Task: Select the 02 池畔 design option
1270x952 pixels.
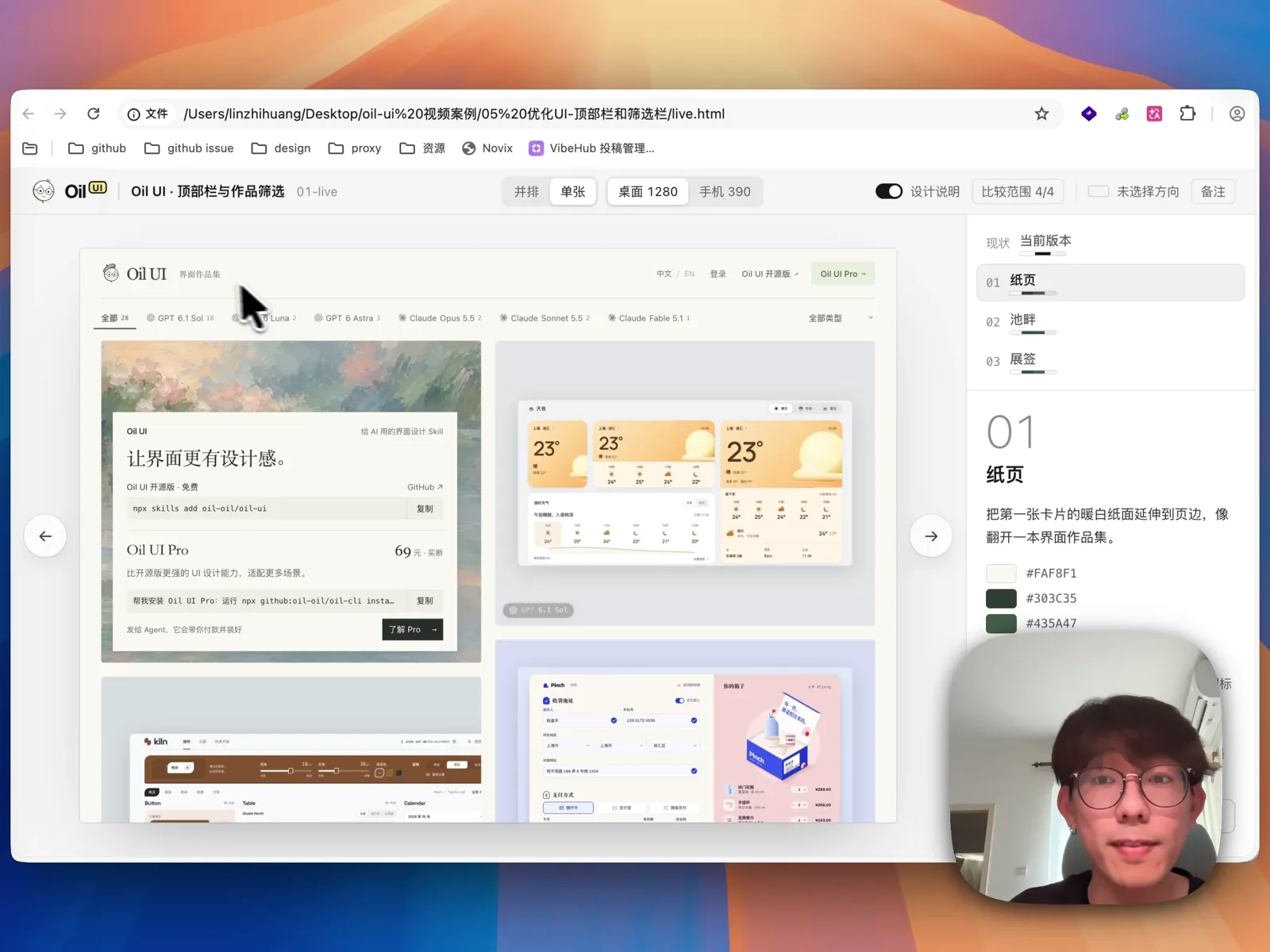Action: point(1110,321)
